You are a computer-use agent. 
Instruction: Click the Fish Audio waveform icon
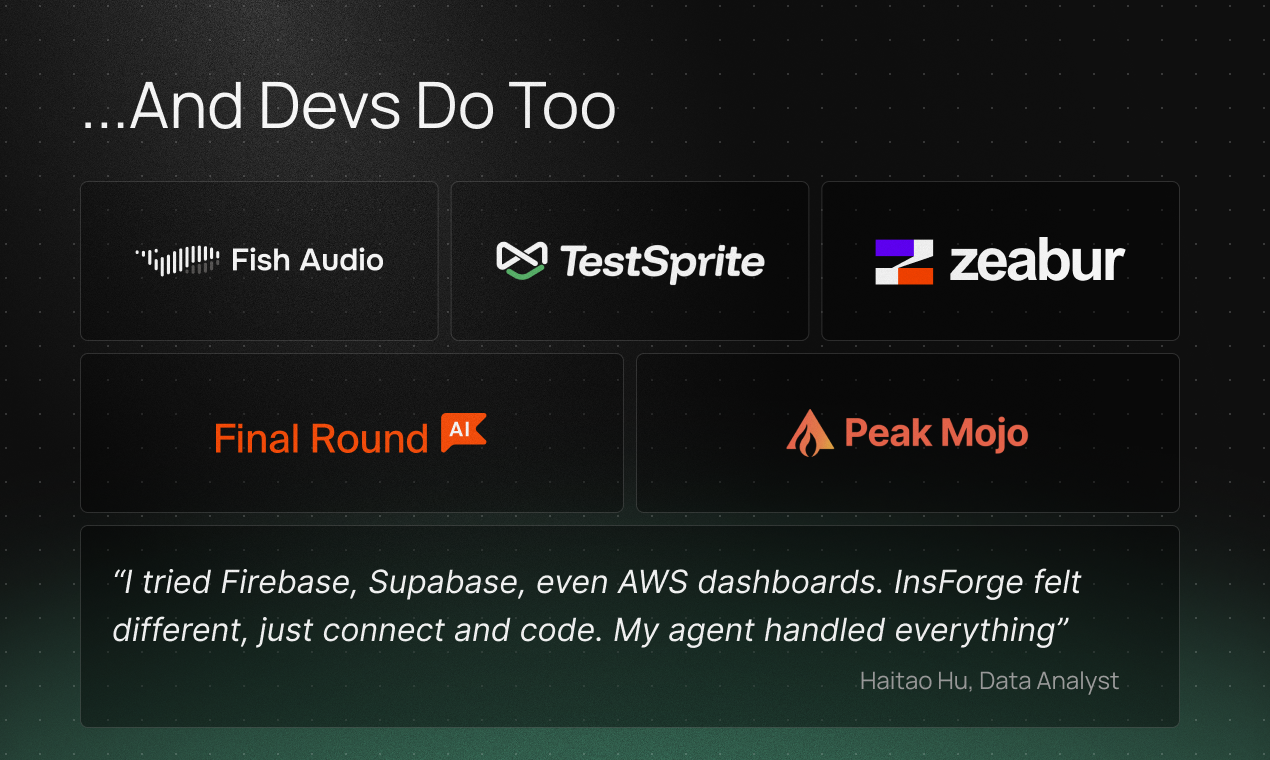pyautogui.click(x=177, y=261)
